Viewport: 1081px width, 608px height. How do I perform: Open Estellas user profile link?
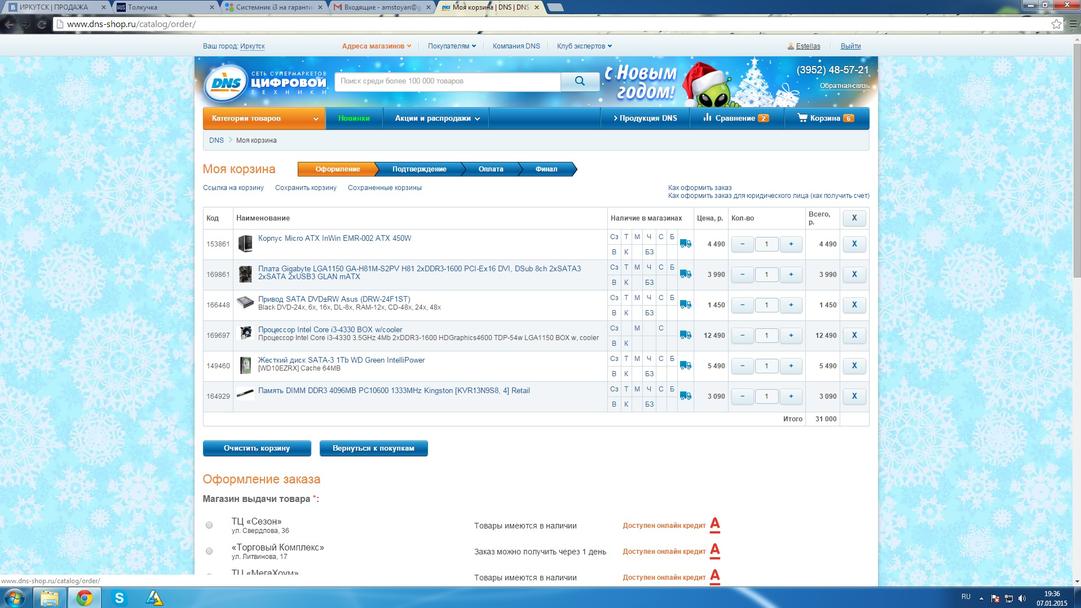click(807, 46)
